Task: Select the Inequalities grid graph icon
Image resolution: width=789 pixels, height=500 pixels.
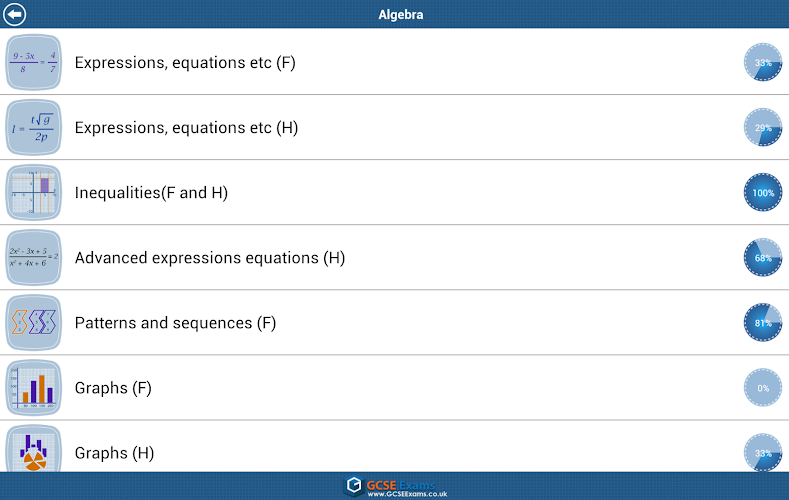Action: coord(34,192)
